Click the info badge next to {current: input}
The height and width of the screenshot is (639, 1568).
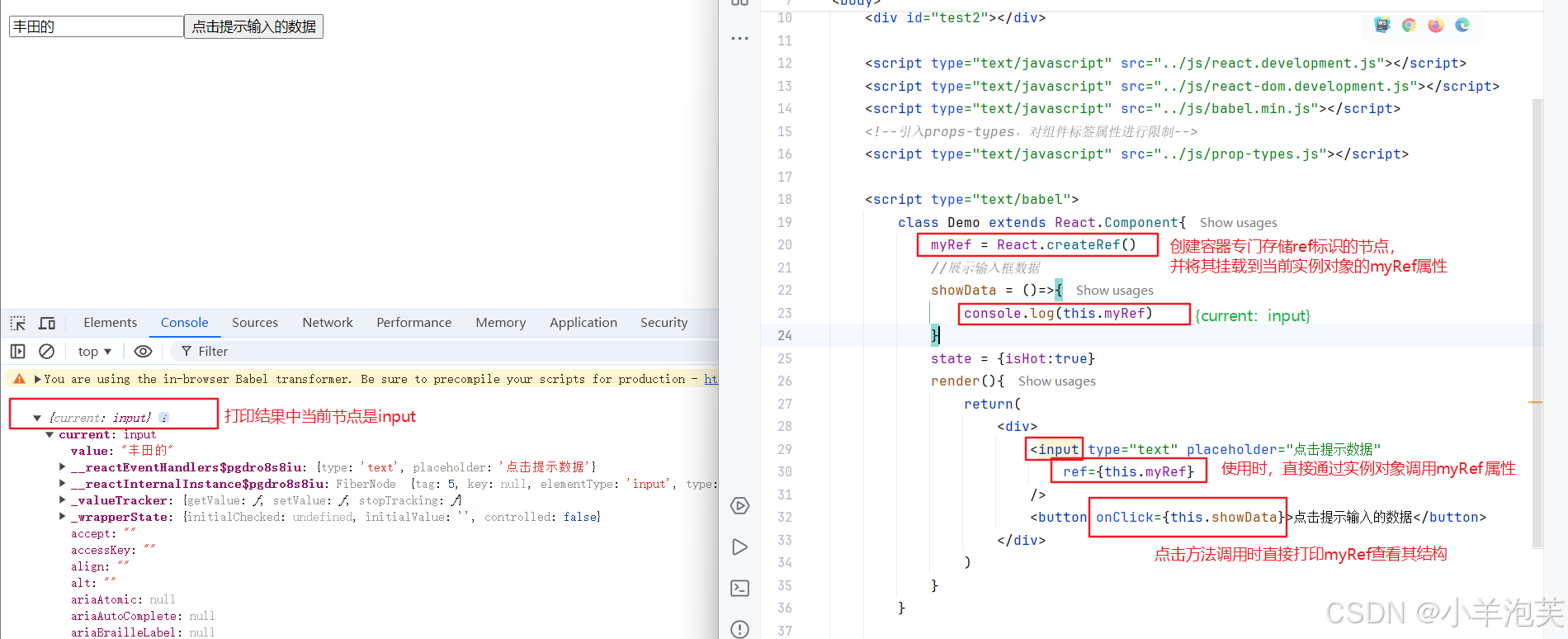coord(164,418)
